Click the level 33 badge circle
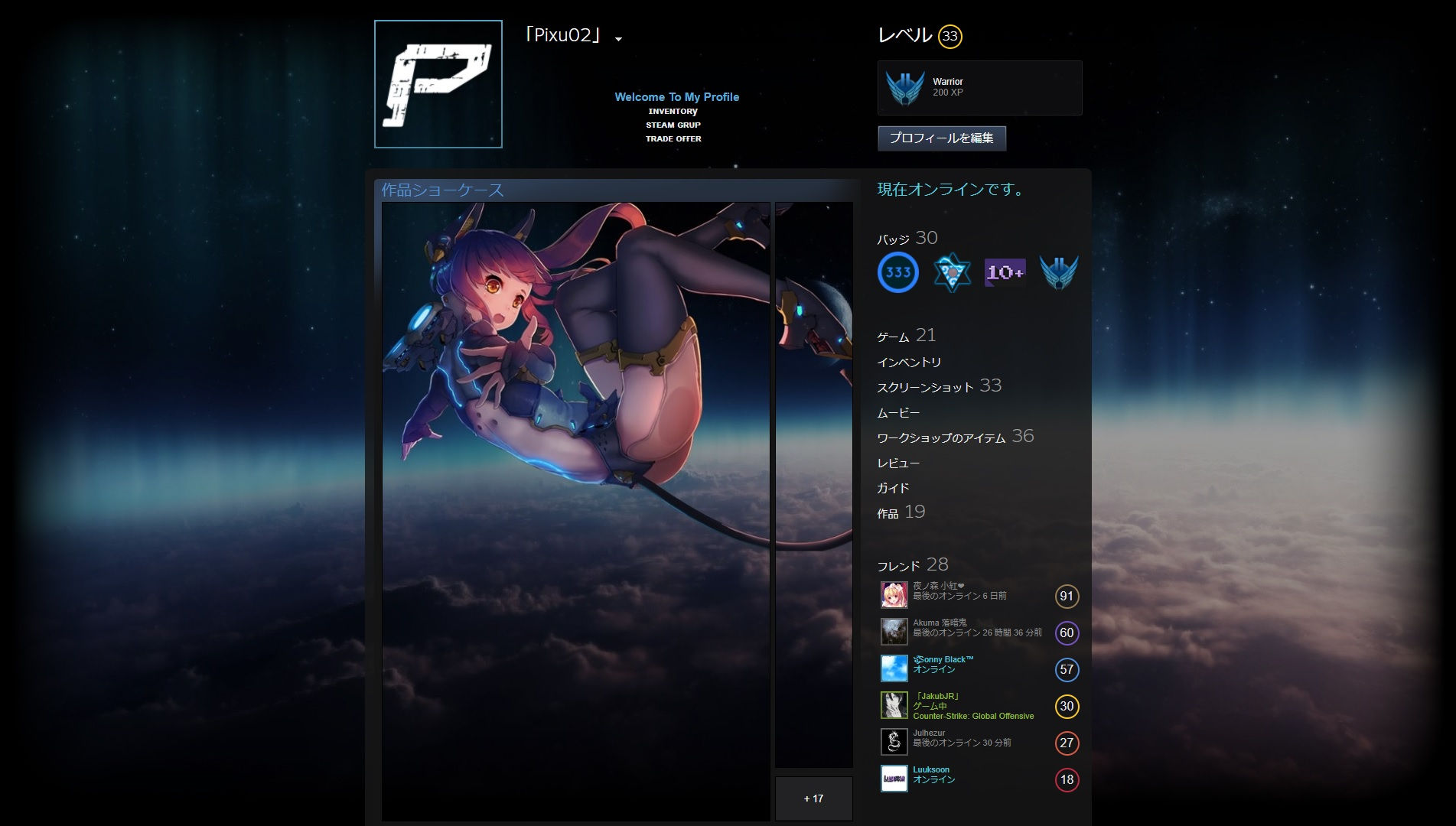 (x=949, y=36)
